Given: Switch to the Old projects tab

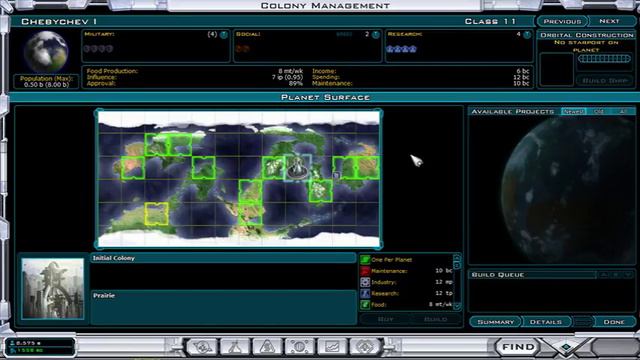Looking at the screenshot, I should [x=599, y=111].
